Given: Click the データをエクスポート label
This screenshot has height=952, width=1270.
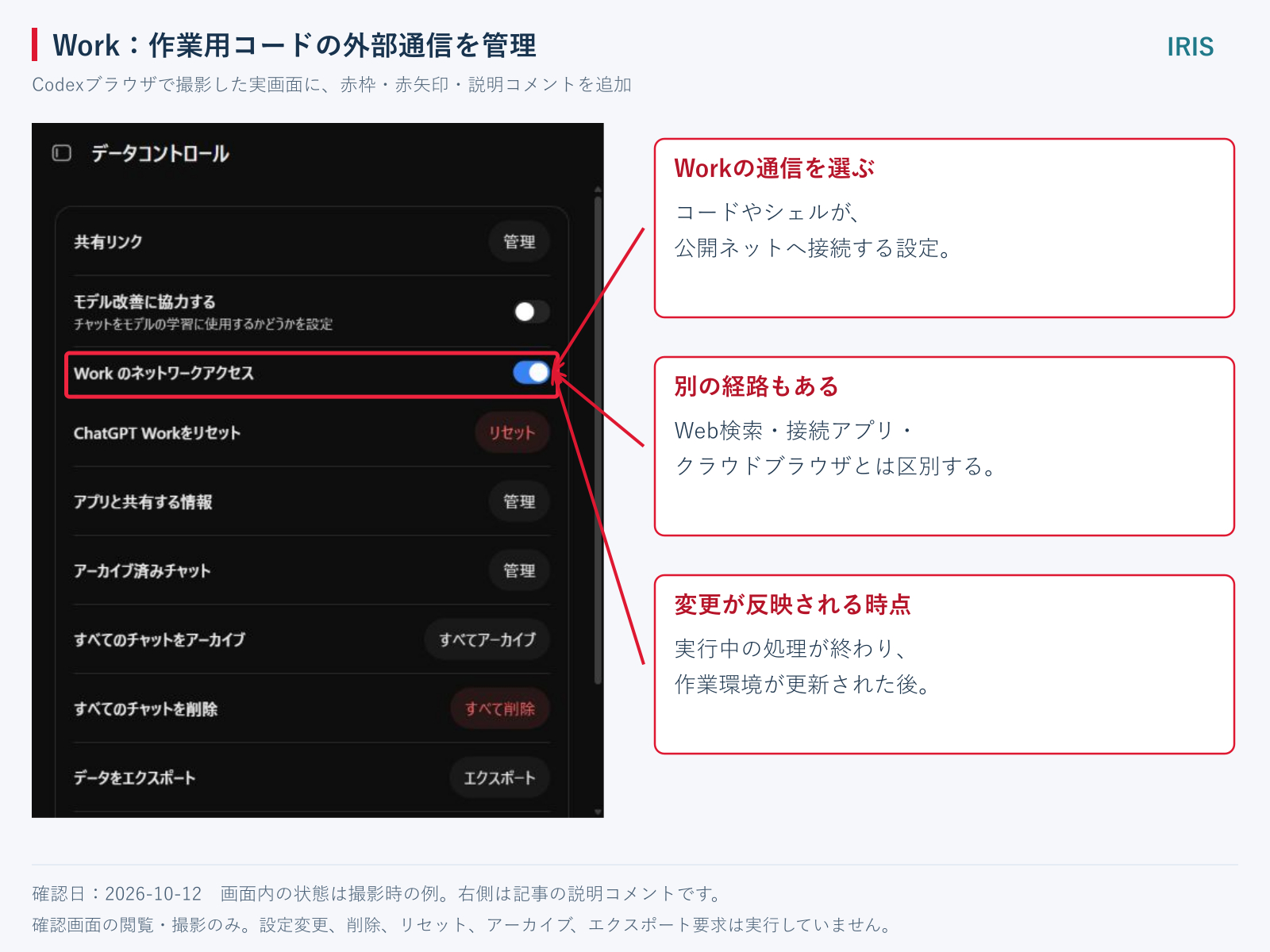Looking at the screenshot, I should click(134, 778).
